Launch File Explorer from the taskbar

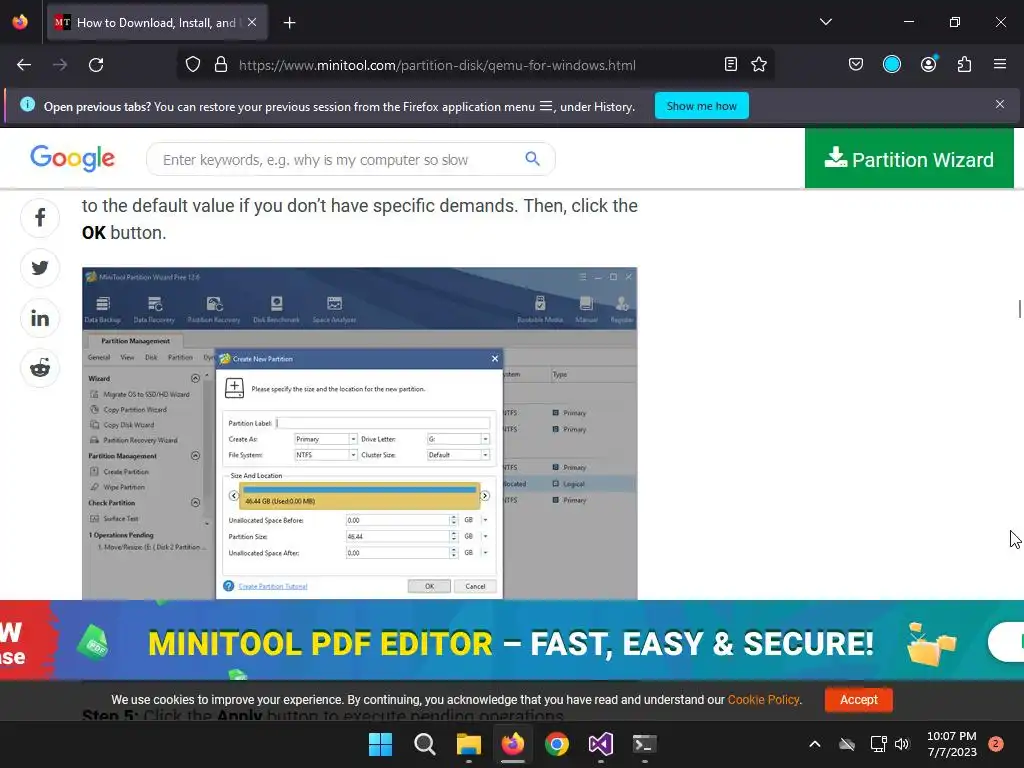click(x=468, y=744)
